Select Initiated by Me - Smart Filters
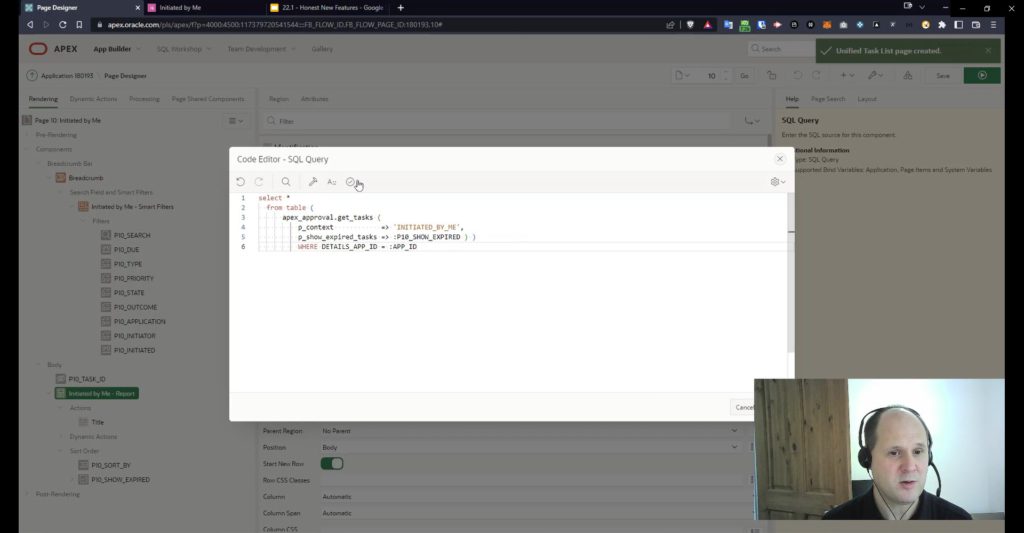The width and height of the screenshot is (1024, 533). pyautogui.click(x=133, y=207)
